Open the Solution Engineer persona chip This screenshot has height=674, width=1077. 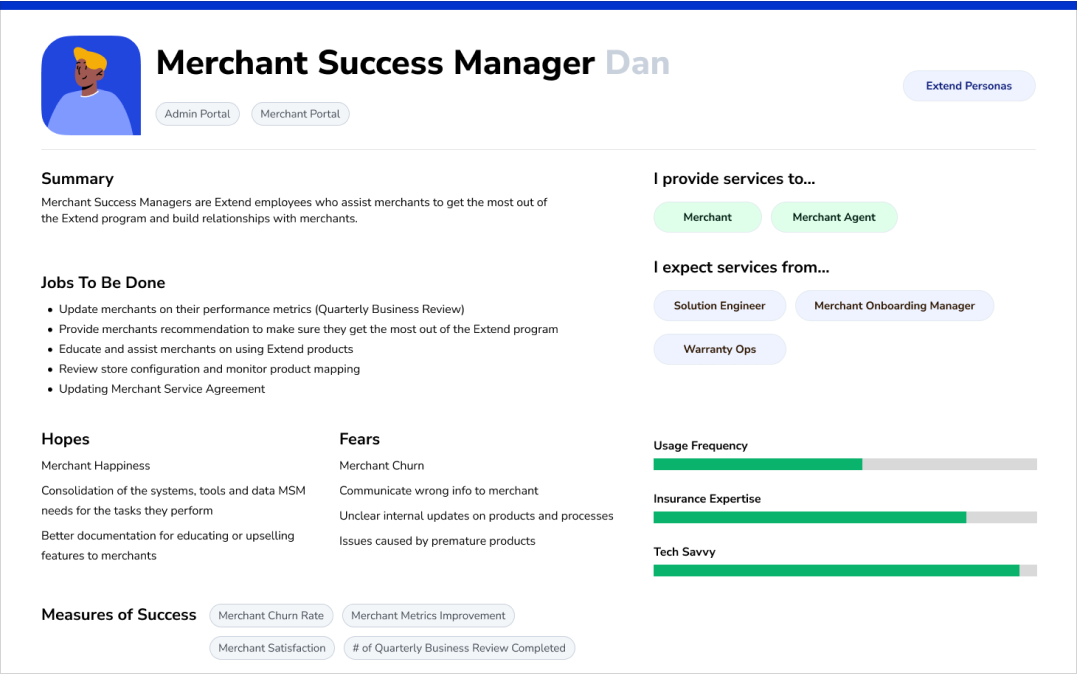tap(719, 306)
